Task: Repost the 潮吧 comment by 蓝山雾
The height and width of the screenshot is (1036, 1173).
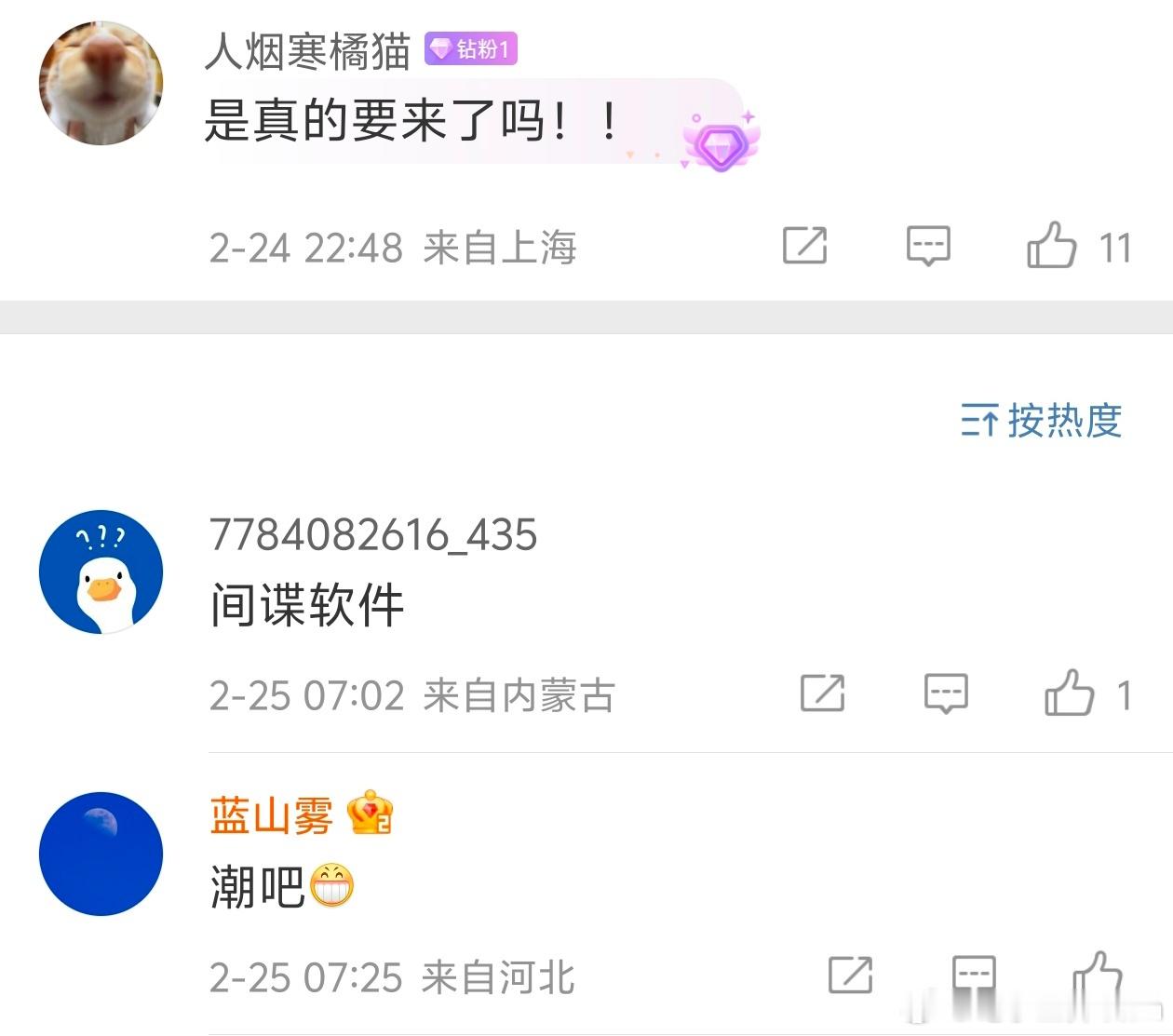Action: point(850,975)
